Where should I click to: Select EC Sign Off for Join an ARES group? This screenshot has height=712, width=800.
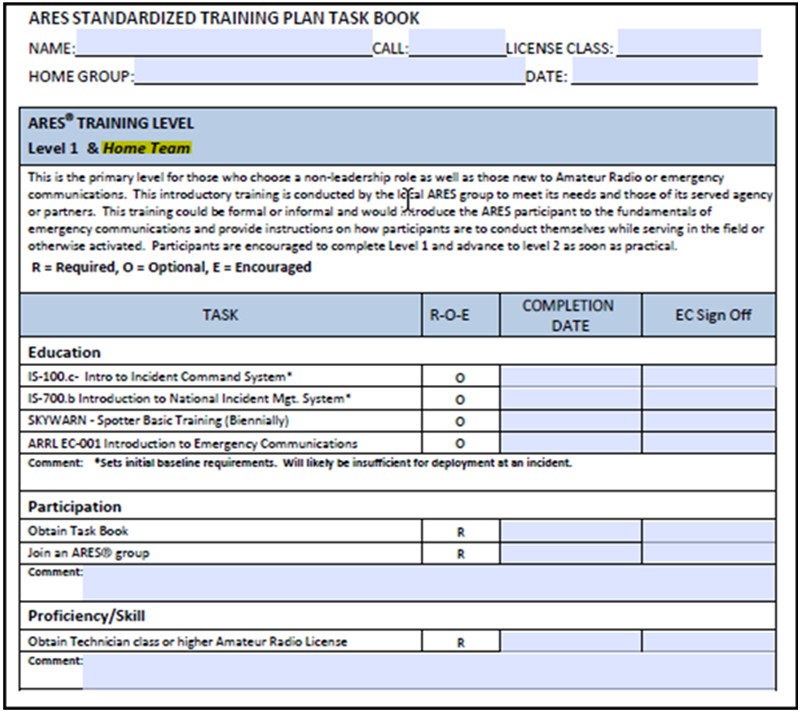709,552
